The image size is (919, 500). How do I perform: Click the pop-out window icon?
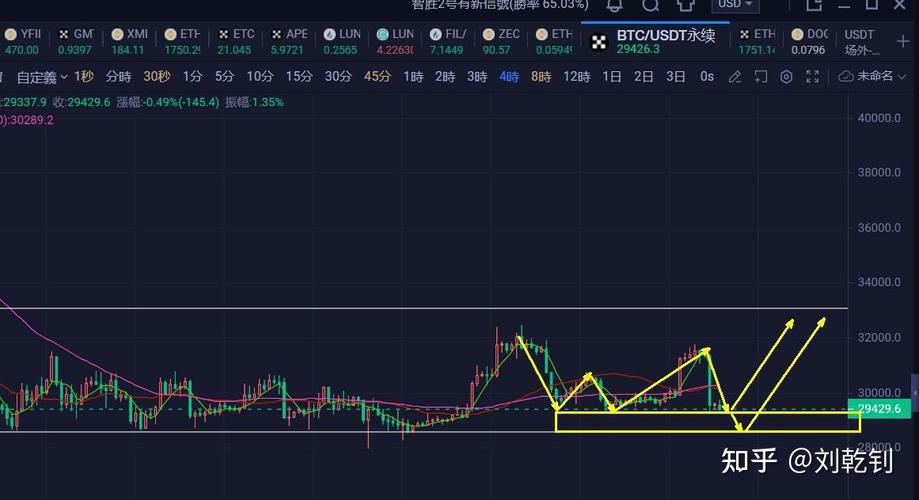(814, 5)
